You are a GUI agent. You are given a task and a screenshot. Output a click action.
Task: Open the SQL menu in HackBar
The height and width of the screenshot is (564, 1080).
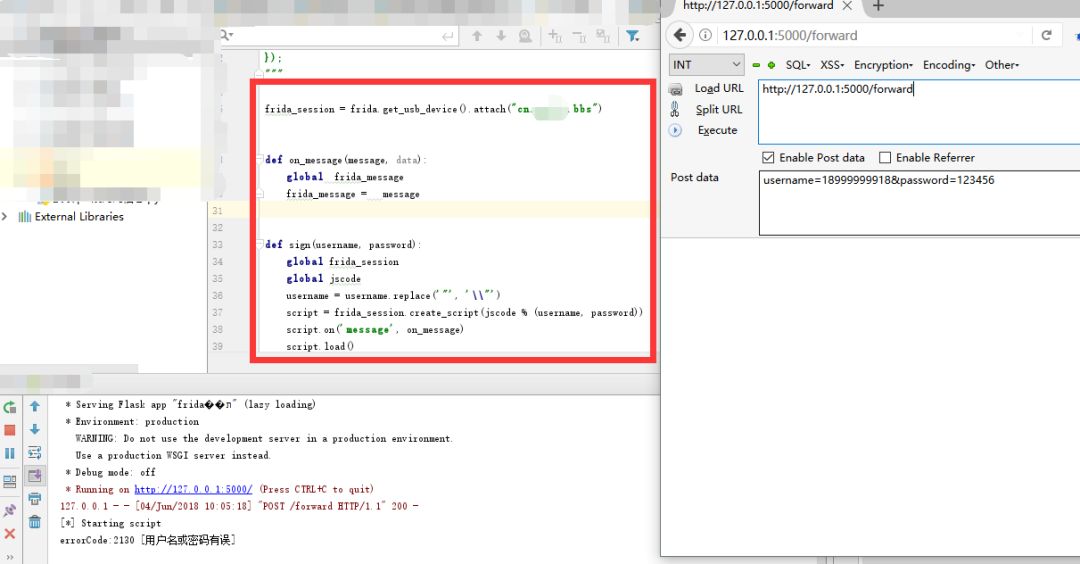pos(798,65)
